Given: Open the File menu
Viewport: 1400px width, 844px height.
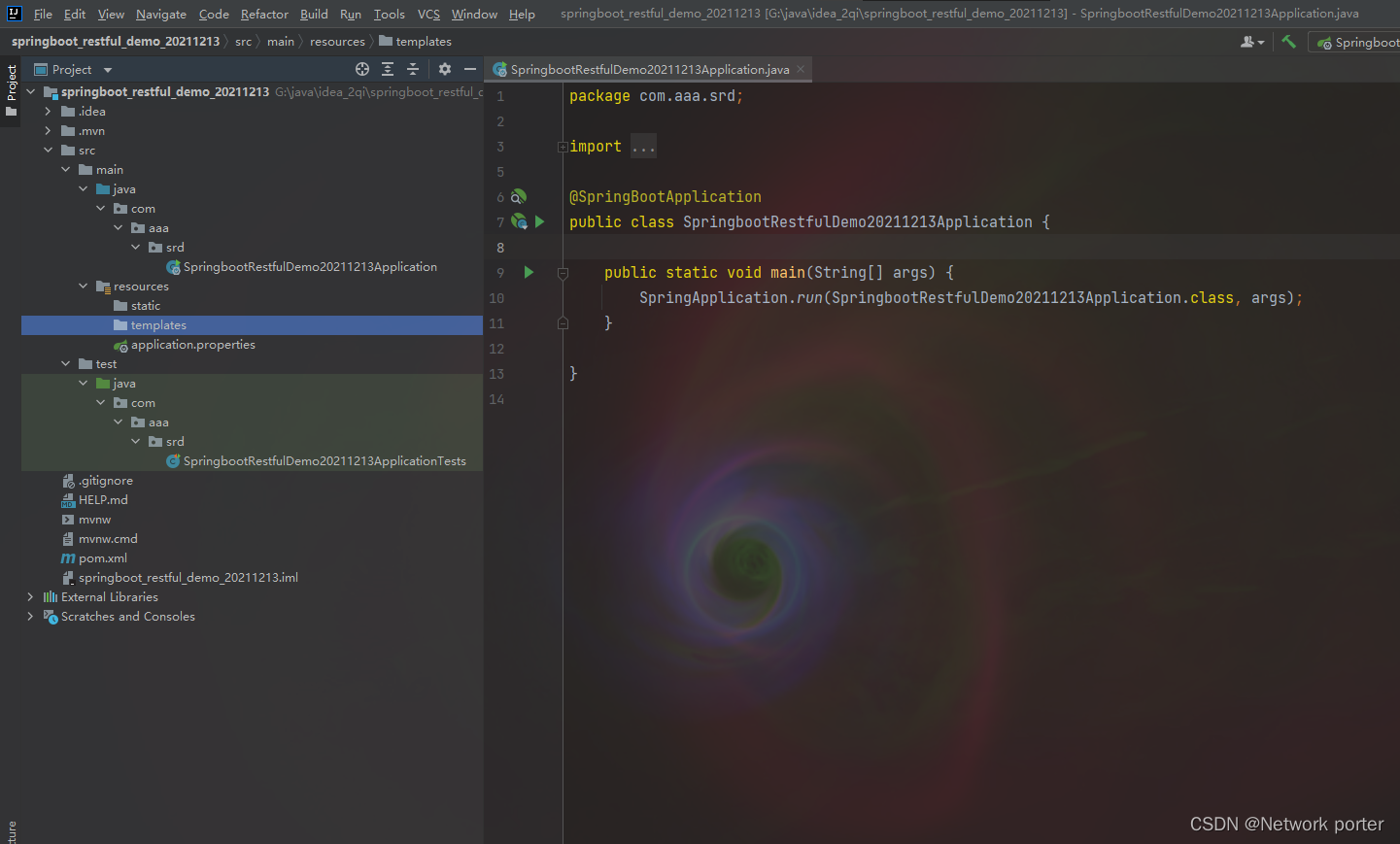Looking at the screenshot, I should coord(43,14).
